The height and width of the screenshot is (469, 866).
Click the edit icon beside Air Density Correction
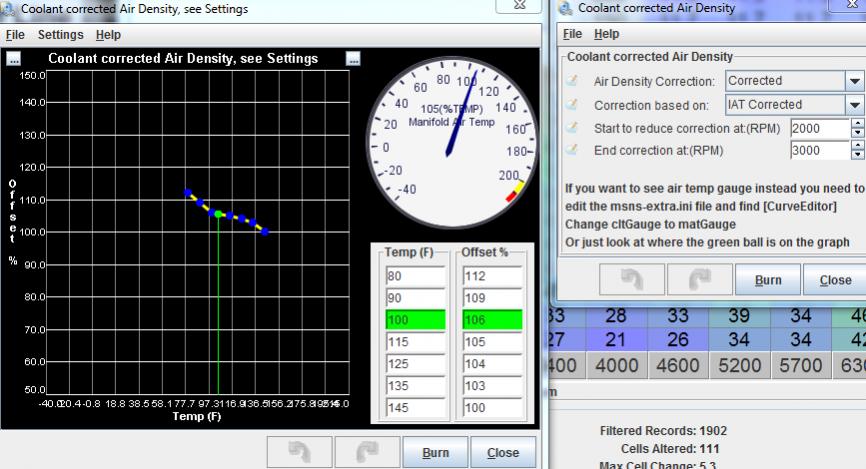pos(573,81)
